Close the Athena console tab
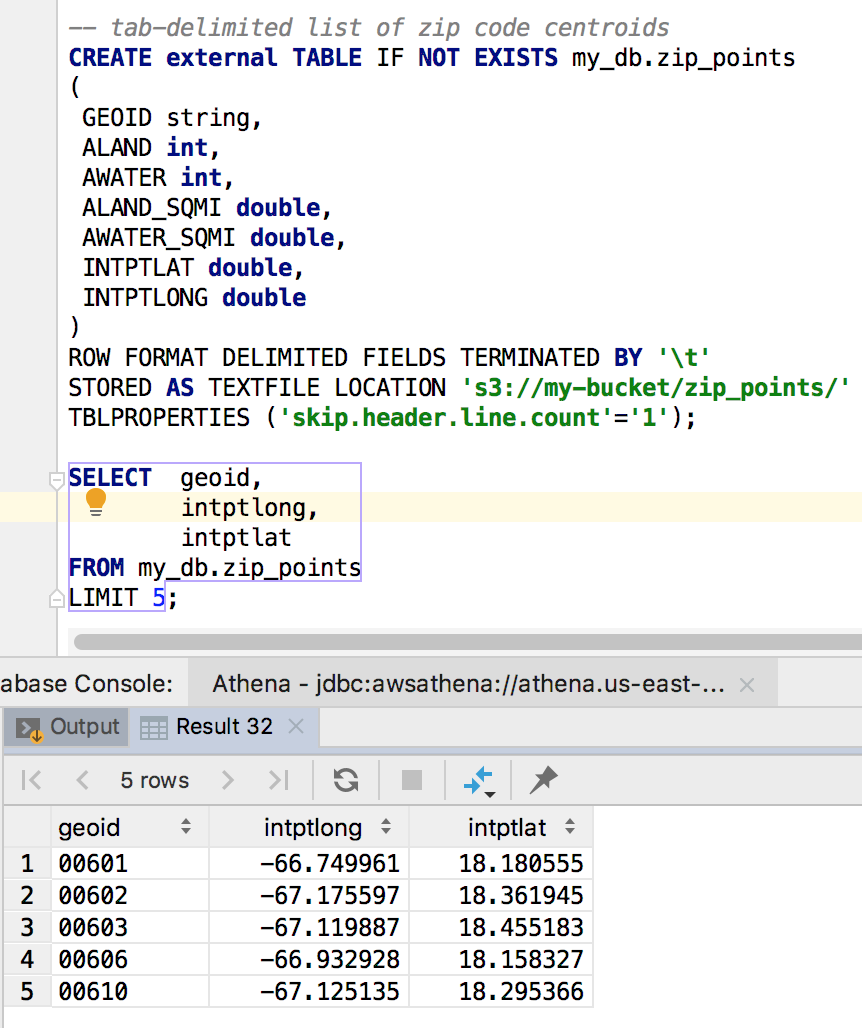Image resolution: width=862 pixels, height=1028 pixels. pyautogui.click(x=747, y=685)
